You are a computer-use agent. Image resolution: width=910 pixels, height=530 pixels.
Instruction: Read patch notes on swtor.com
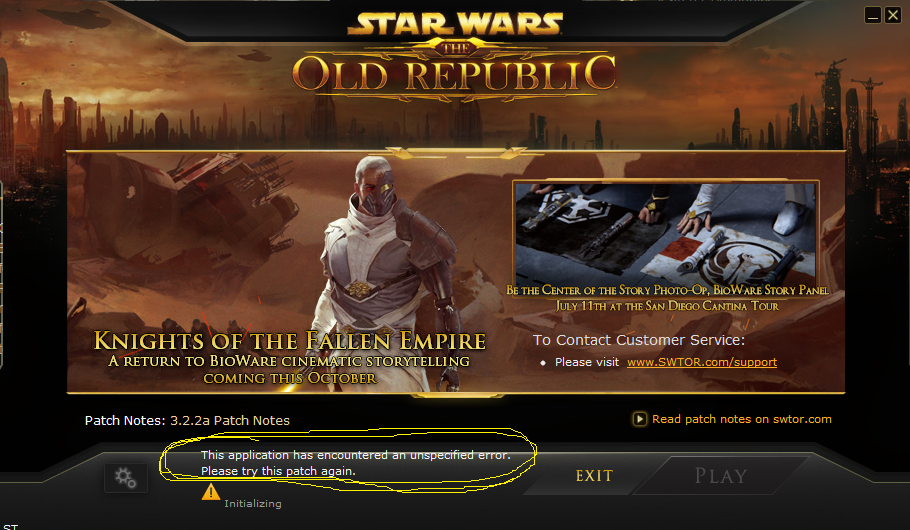point(742,419)
